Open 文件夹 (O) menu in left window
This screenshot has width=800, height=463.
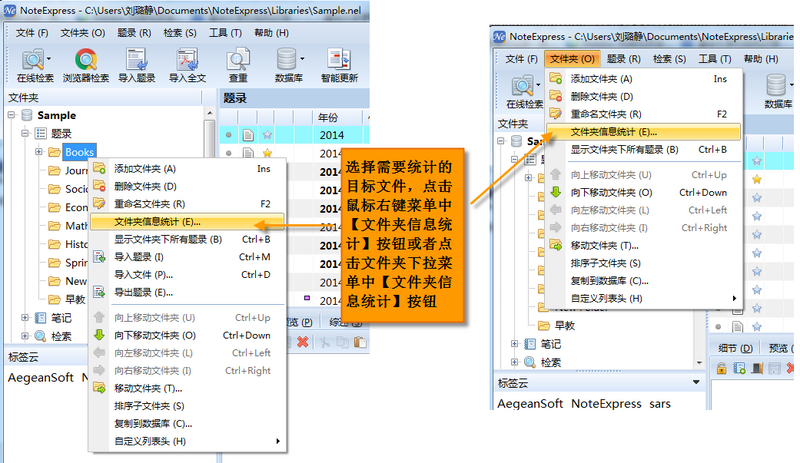(x=83, y=33)
